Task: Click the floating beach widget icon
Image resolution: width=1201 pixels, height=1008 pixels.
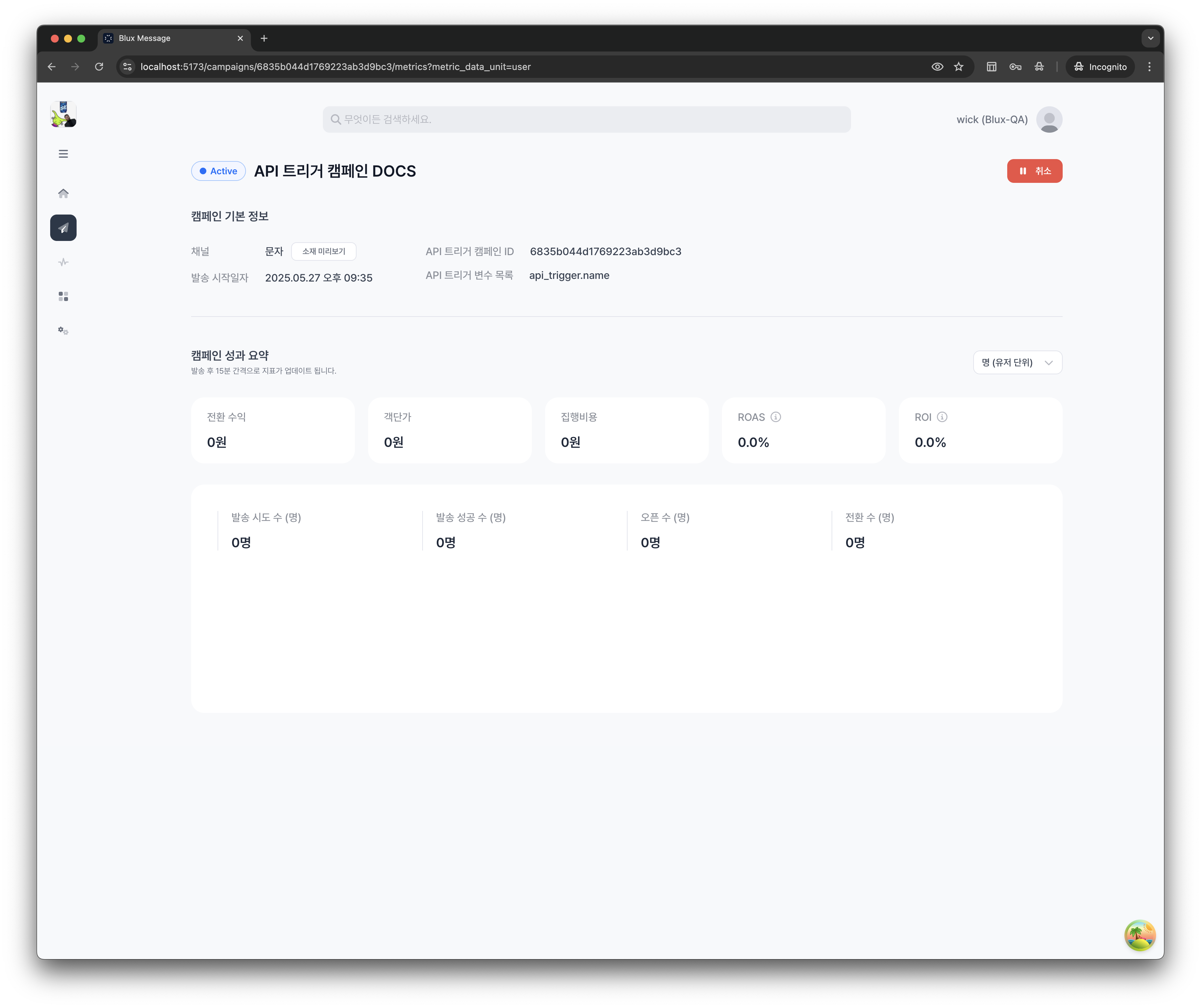Action: pyautogui.click(x=1140, y=935)
